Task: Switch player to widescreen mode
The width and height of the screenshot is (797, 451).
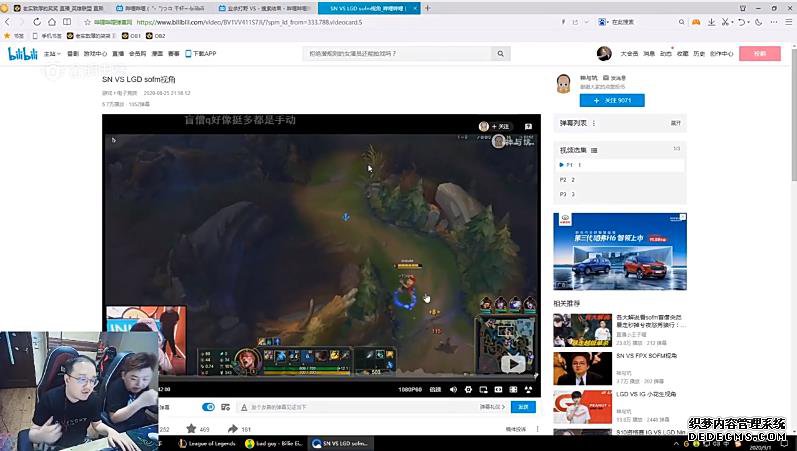Action: point(498,389)
